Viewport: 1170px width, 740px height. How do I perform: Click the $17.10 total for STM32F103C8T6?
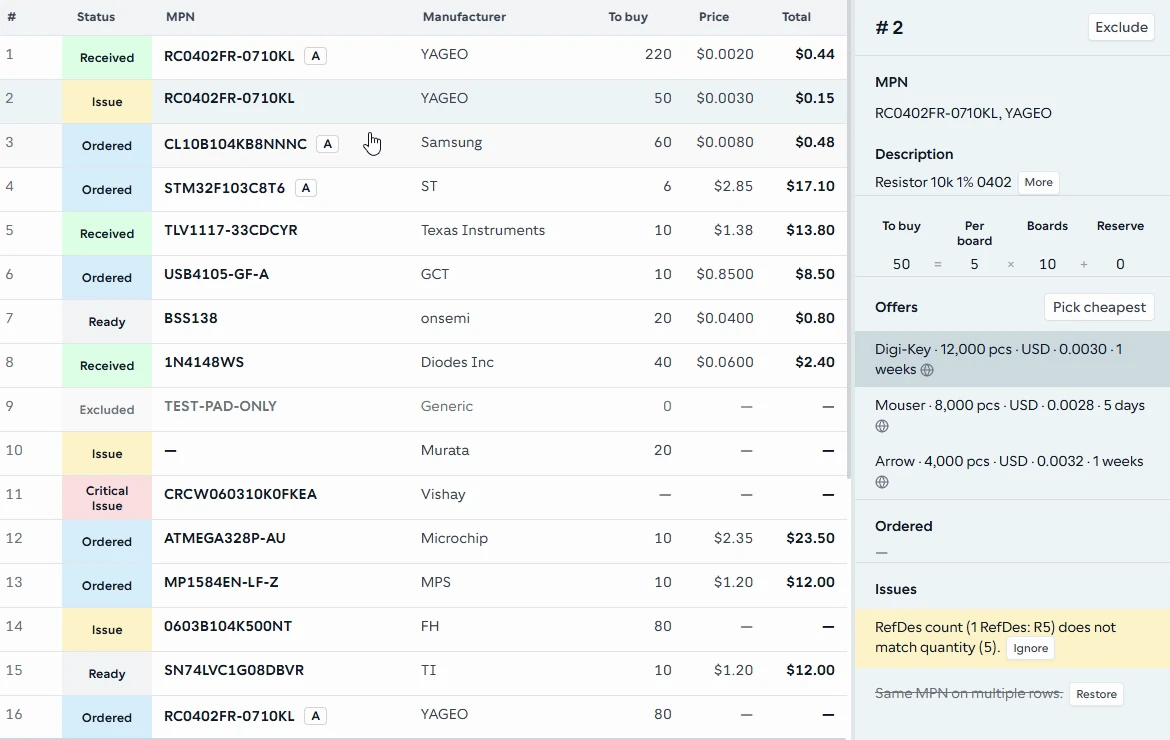810,186
